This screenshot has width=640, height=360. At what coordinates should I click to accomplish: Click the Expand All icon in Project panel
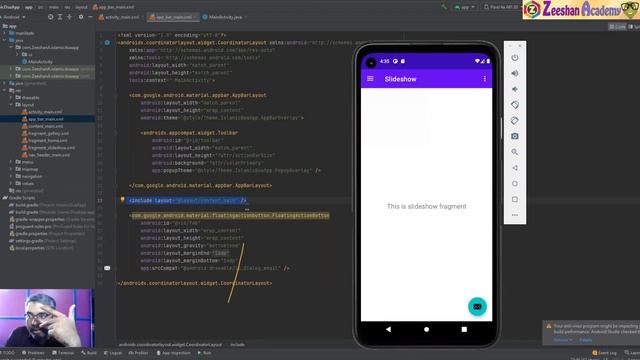click(60, 17)
